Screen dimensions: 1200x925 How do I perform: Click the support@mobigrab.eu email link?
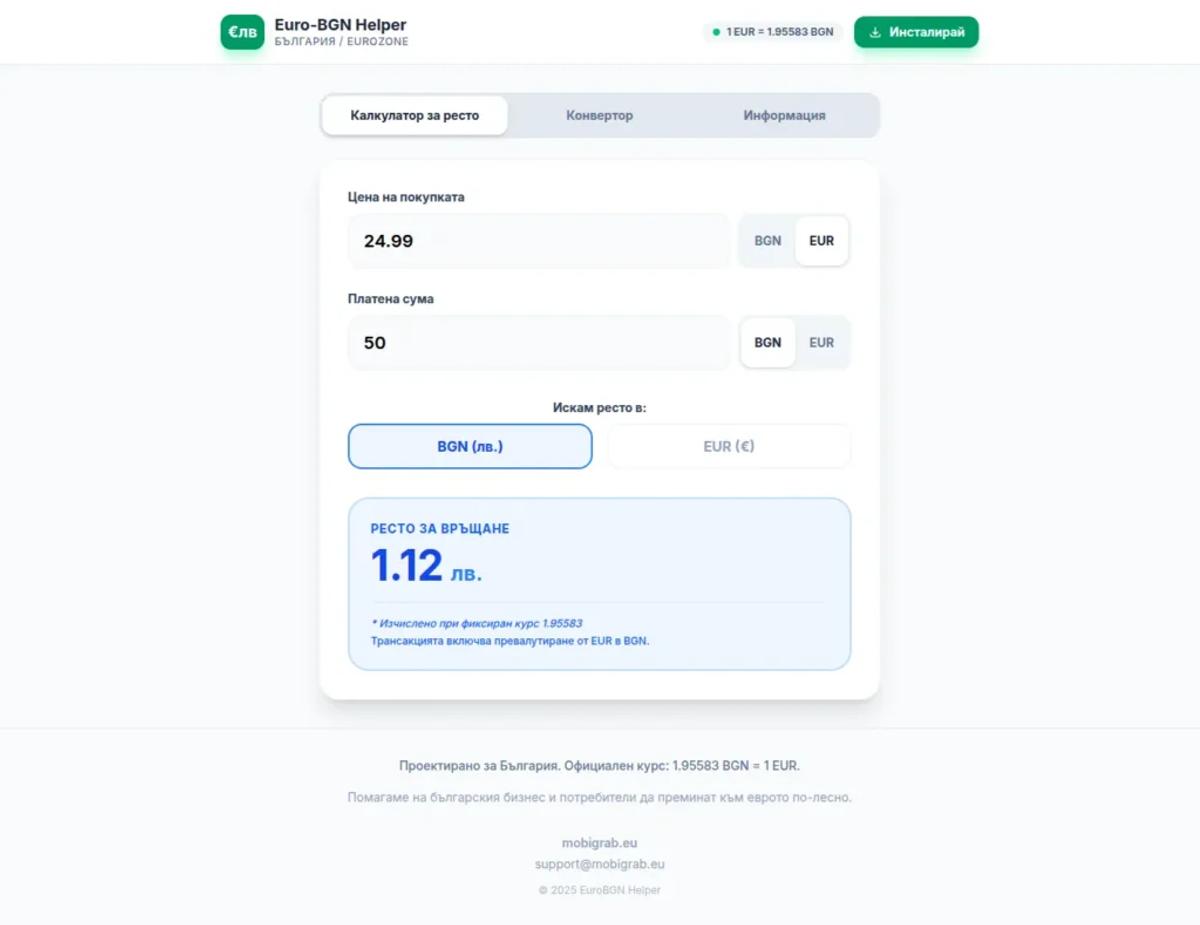[x=600, y=864]
